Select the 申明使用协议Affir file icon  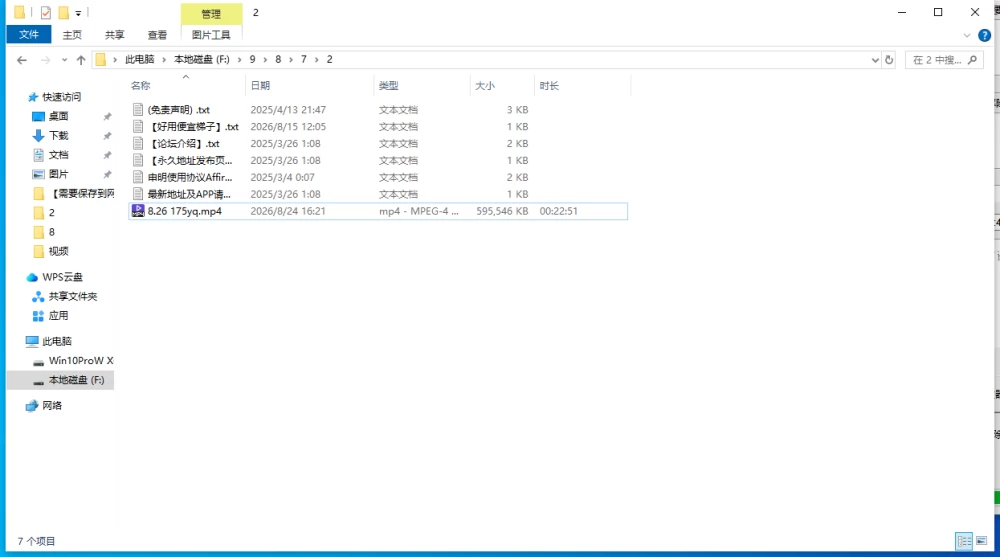click(138, 177)
